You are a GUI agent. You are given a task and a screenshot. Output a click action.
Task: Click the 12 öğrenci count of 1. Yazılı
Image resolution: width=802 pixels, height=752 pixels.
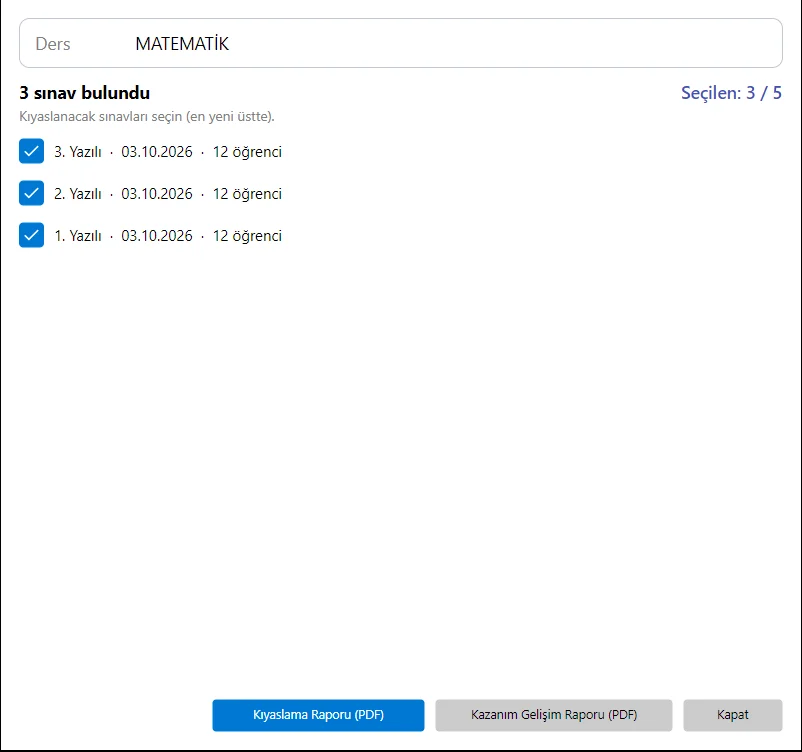click(x=247, y=236)
